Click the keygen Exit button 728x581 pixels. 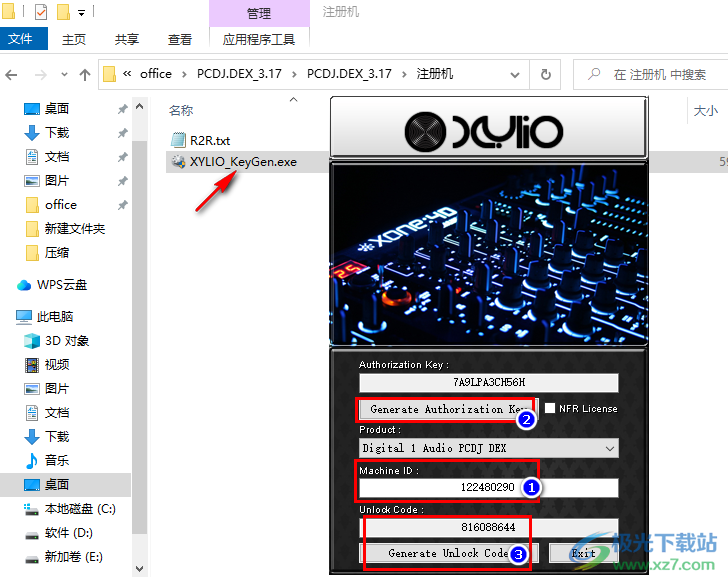tap(584, 553)
